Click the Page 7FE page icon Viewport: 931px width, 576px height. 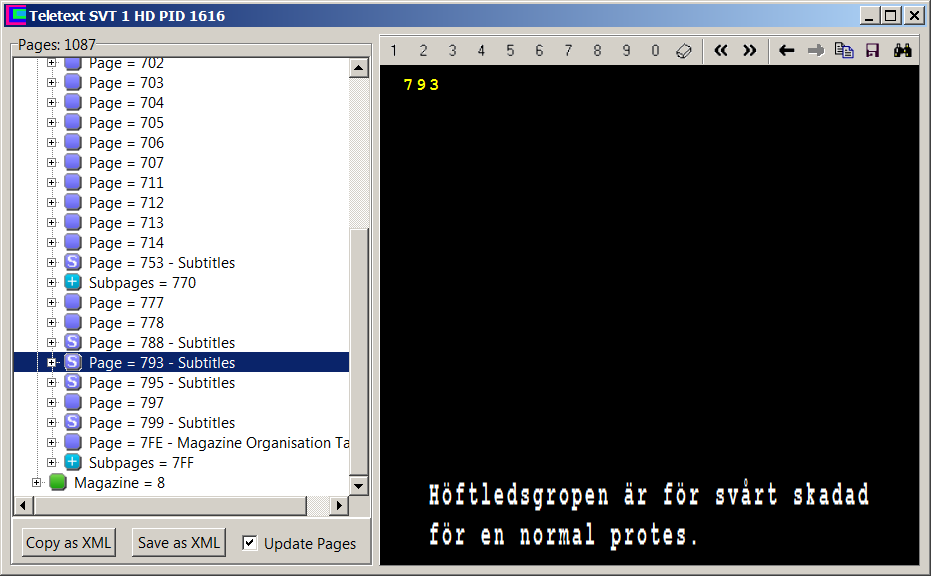(72, 442)
